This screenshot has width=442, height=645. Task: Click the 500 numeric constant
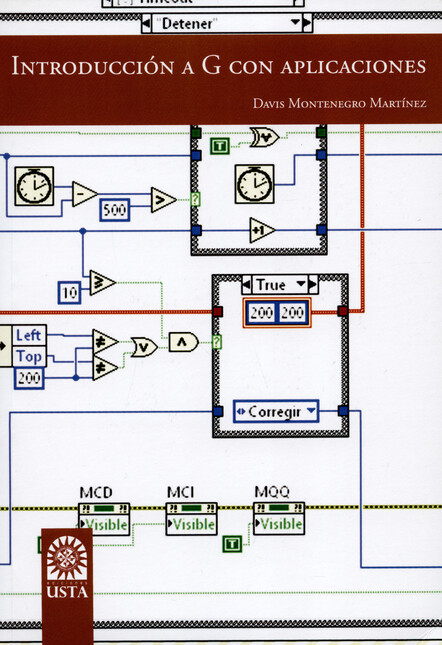point(115,210)
